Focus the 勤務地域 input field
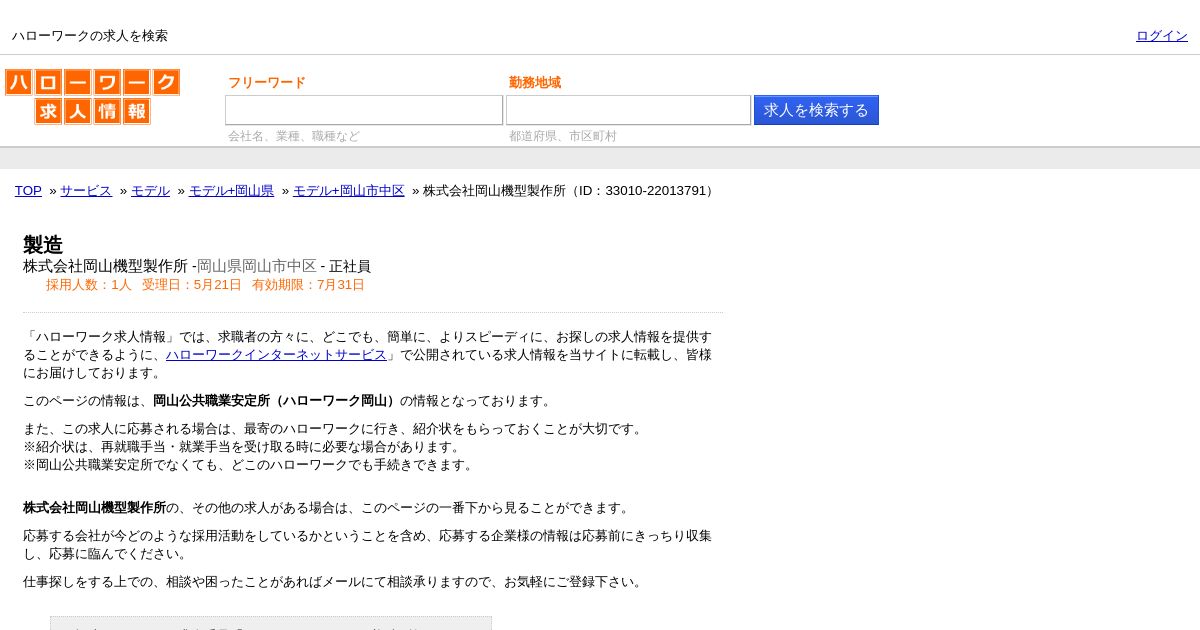 click(x=628, y=110)
